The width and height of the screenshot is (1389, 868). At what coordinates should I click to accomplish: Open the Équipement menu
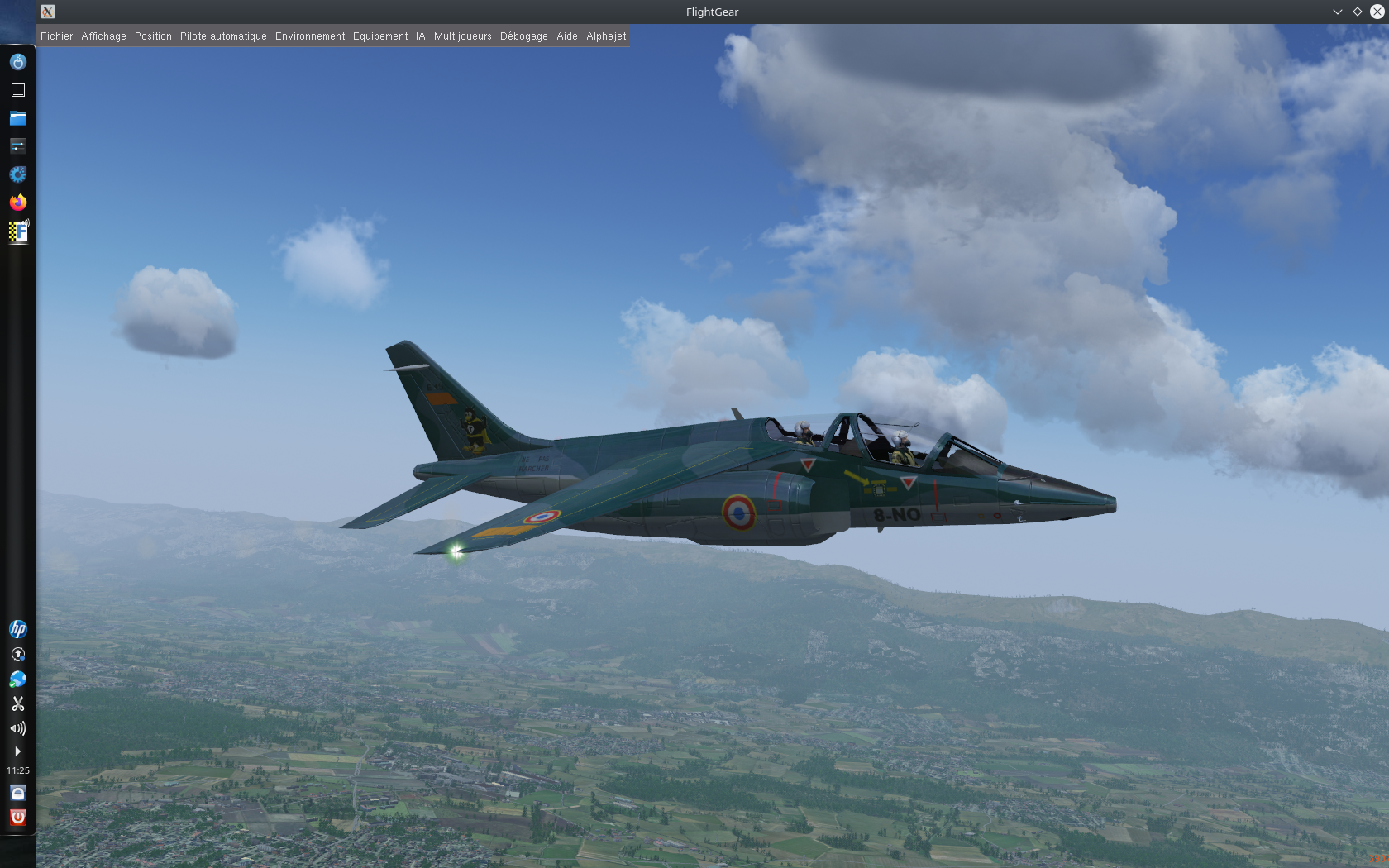point(380,36)
